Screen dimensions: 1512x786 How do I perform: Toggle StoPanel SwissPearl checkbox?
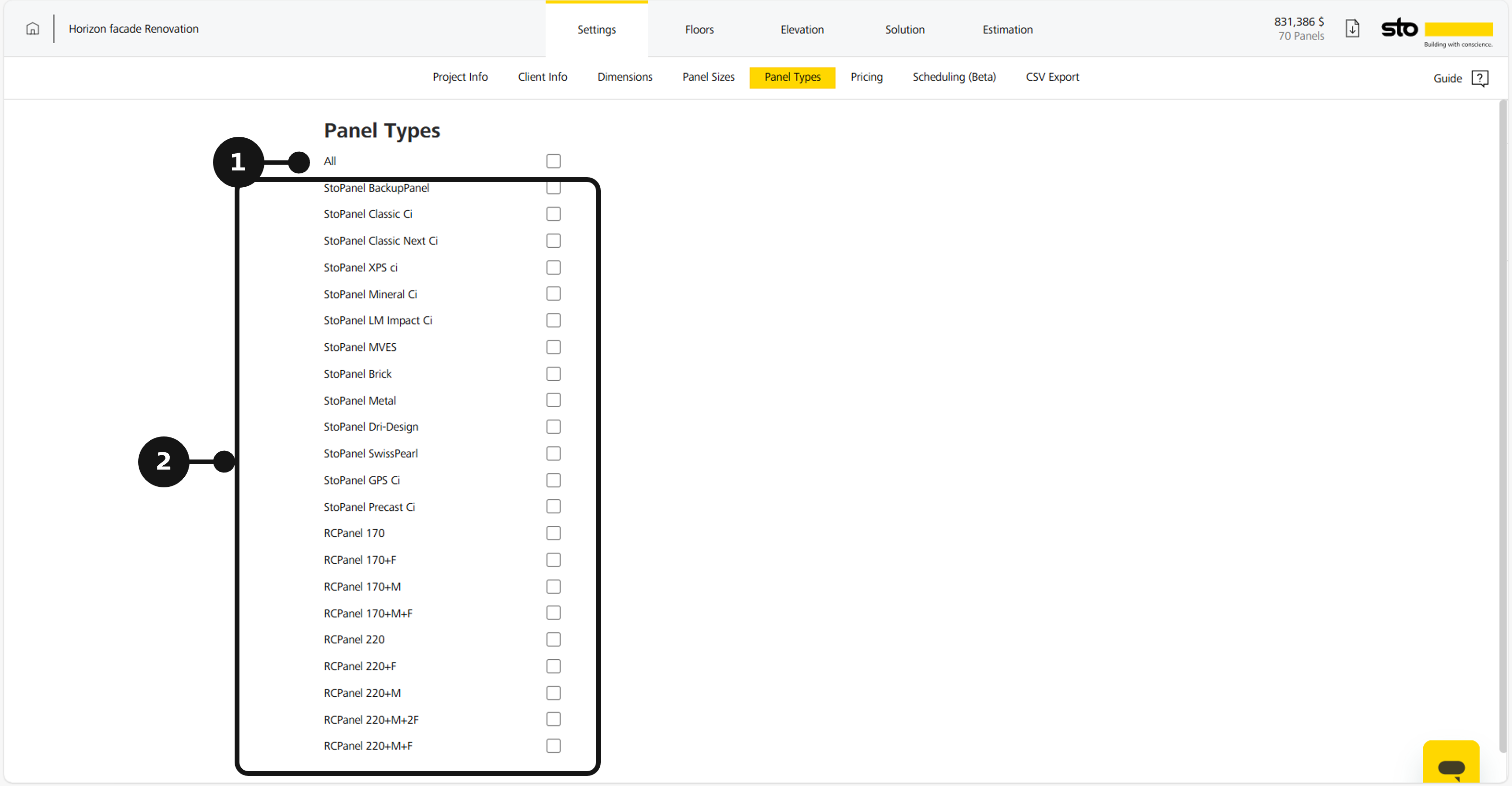tap(553, 454)
